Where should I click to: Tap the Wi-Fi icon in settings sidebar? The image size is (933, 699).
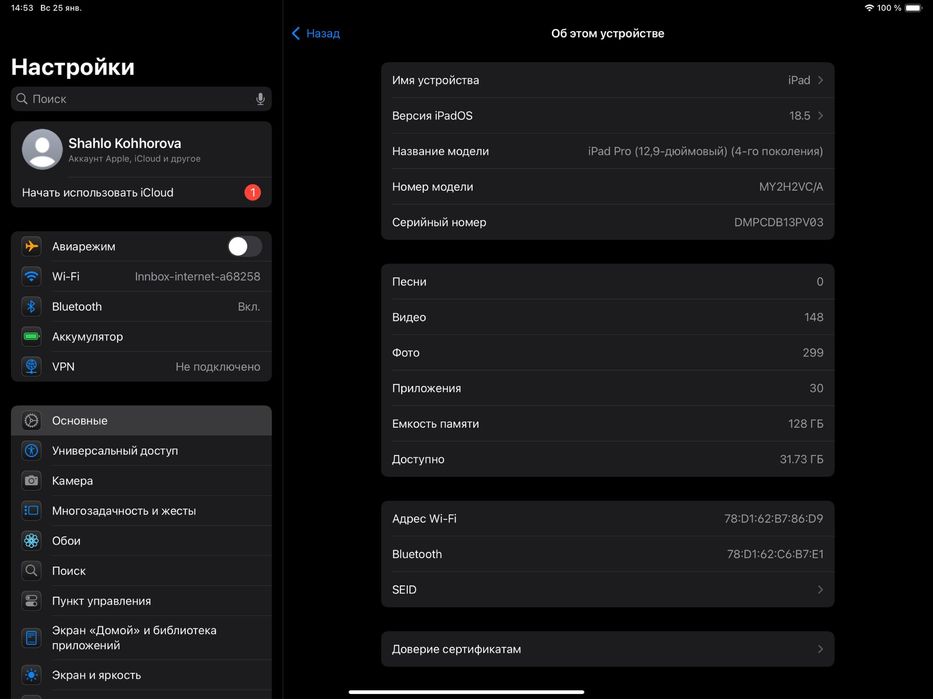pos(32,276)
